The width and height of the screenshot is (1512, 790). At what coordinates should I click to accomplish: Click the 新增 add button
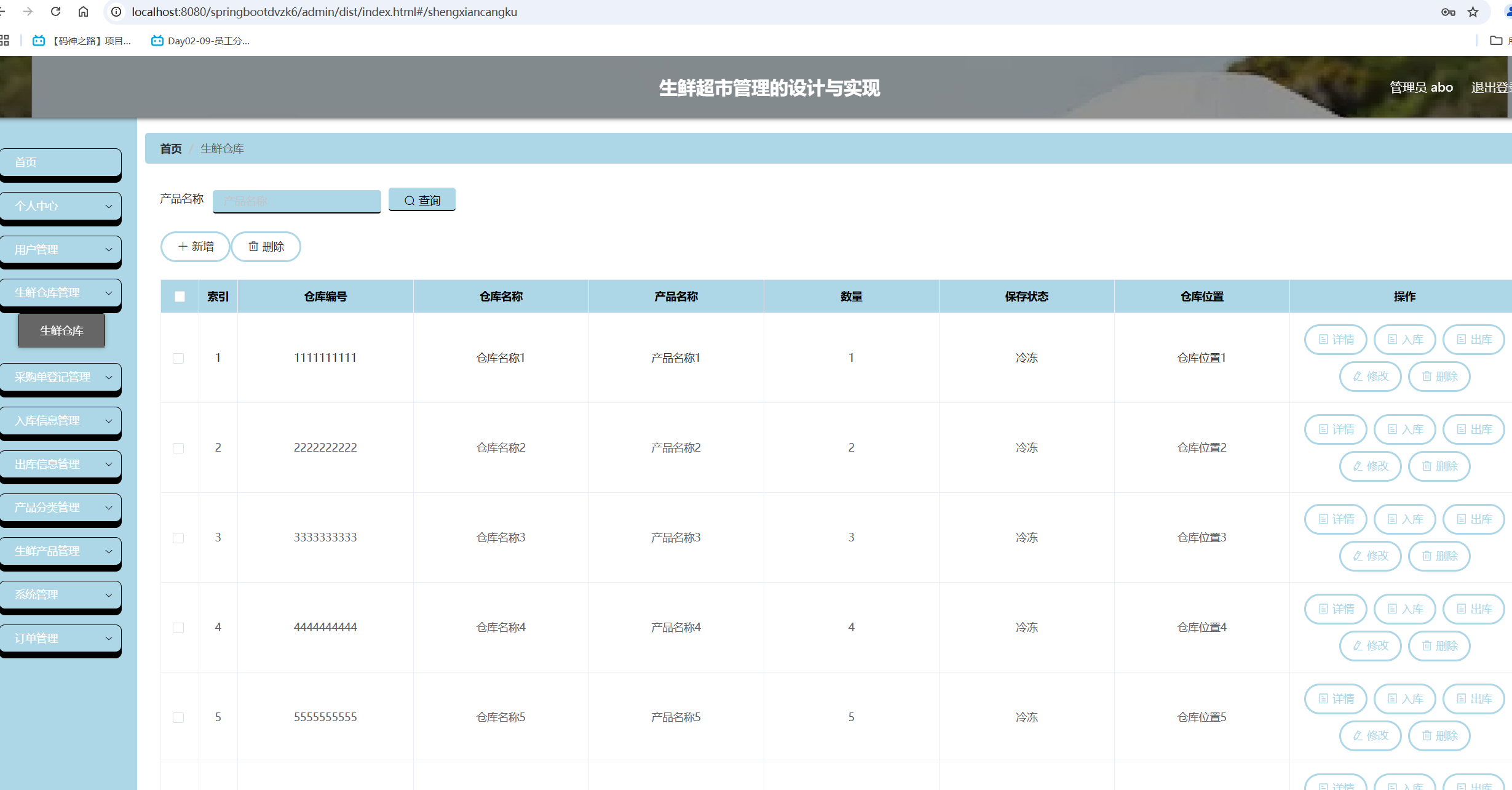tap(196, 247)
